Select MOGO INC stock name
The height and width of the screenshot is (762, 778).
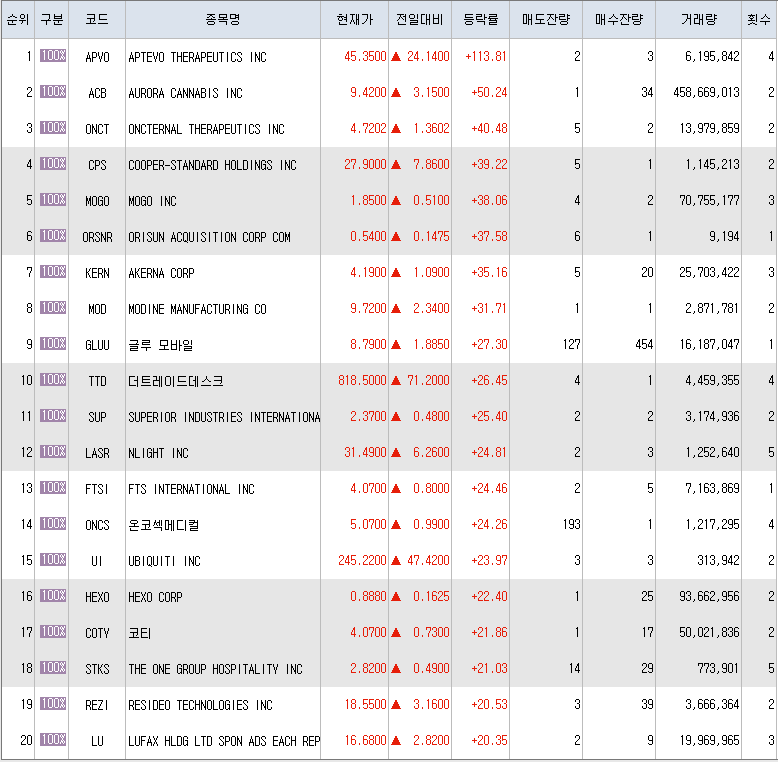[152, 201]
